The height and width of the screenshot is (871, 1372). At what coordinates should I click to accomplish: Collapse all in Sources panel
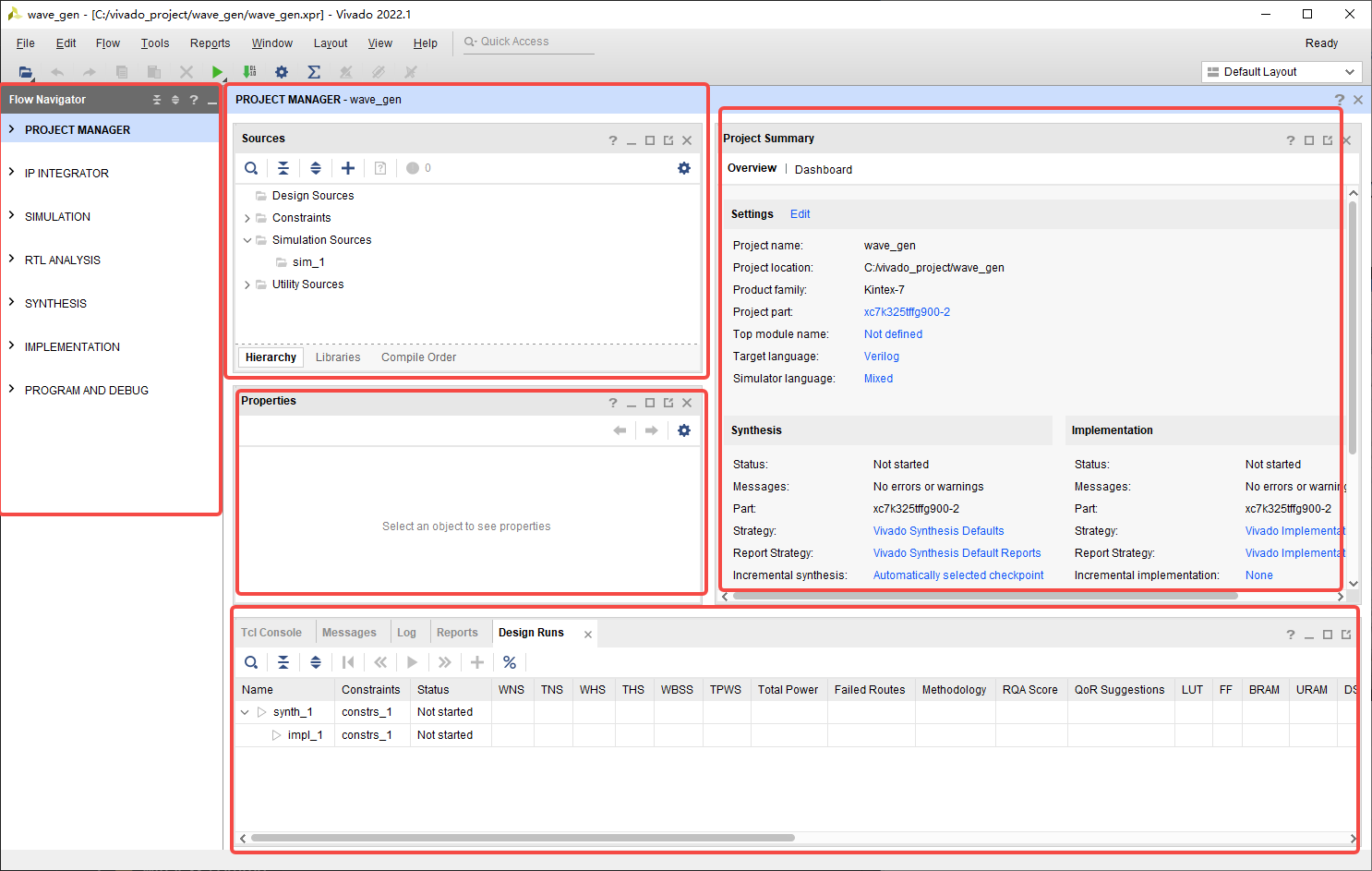(283, 168)
